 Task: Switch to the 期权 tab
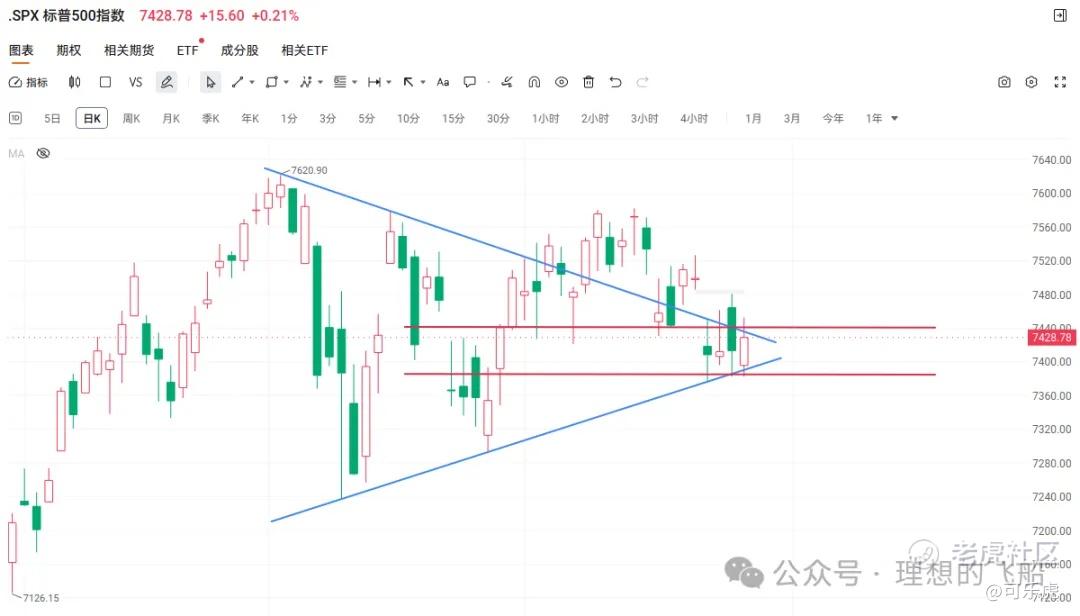click(69, 50)
